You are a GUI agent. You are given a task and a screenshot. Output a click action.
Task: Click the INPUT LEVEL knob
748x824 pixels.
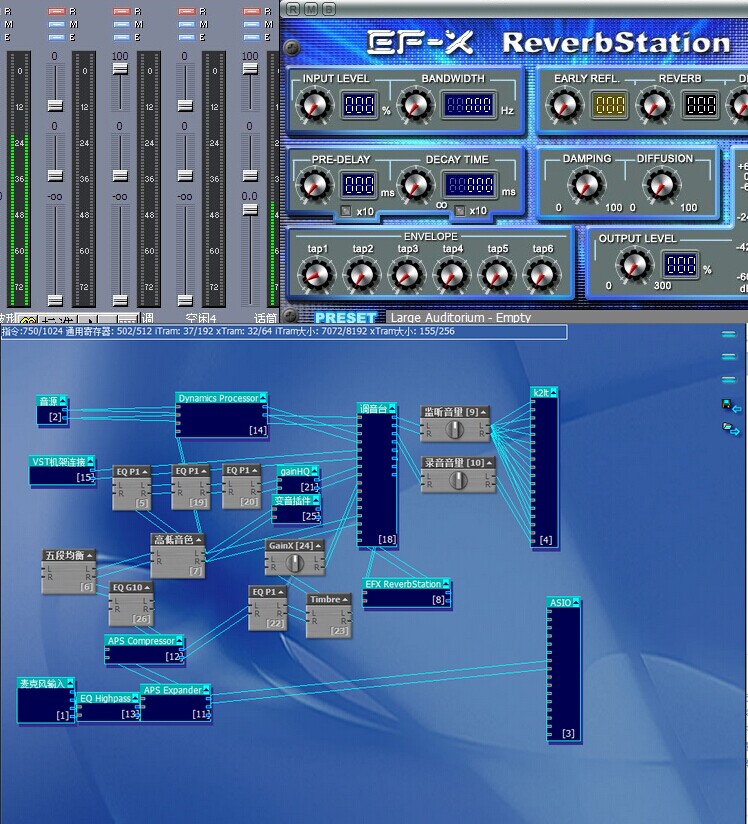tap(315, 106)
